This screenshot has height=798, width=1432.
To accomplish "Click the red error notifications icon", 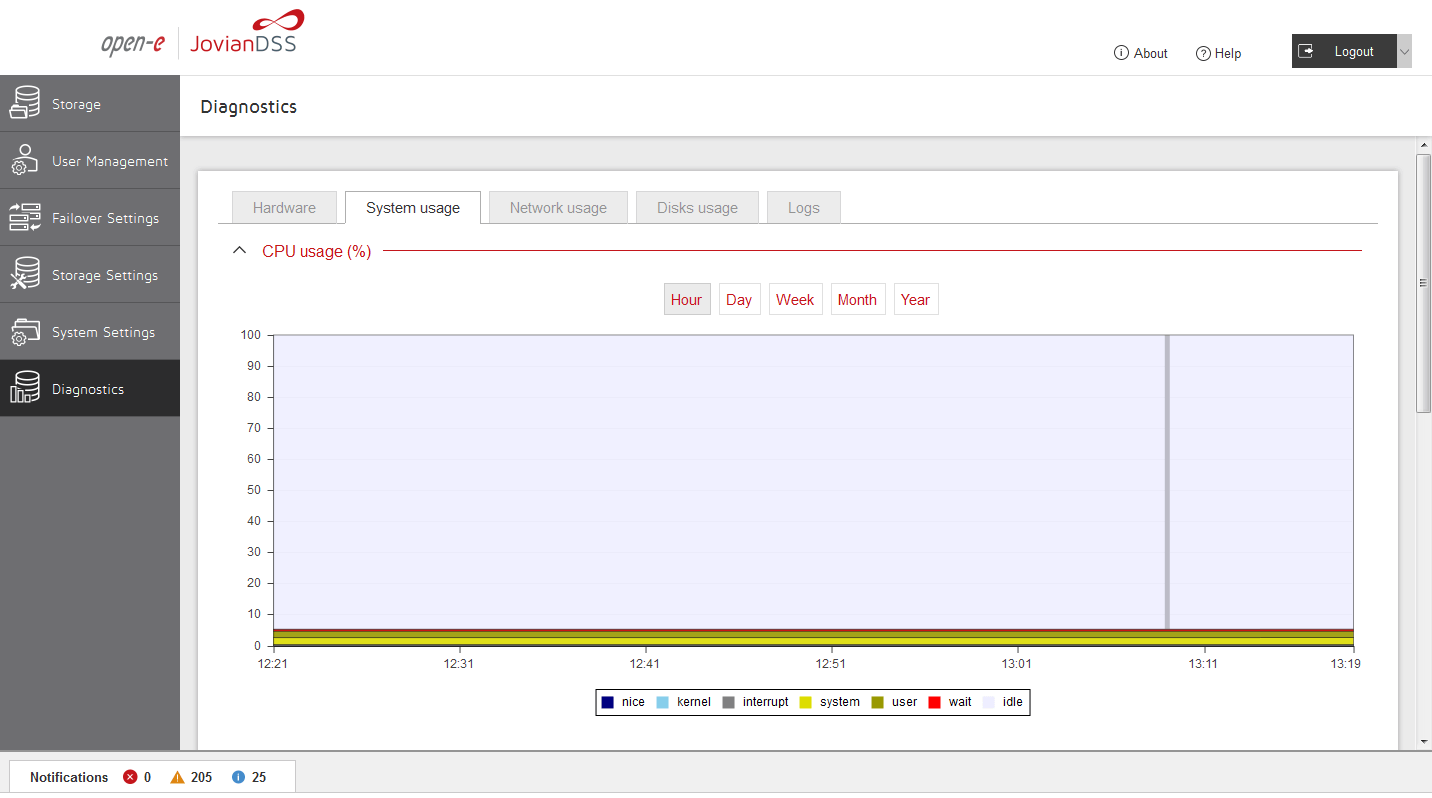I will [130, 777].
